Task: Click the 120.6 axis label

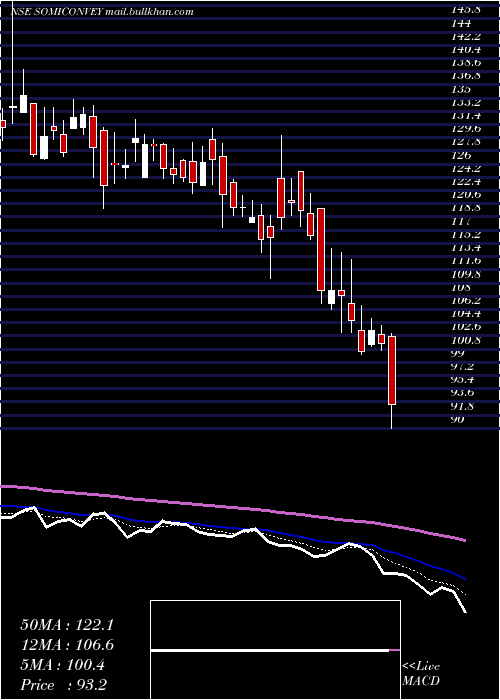Action: point(468,194)
